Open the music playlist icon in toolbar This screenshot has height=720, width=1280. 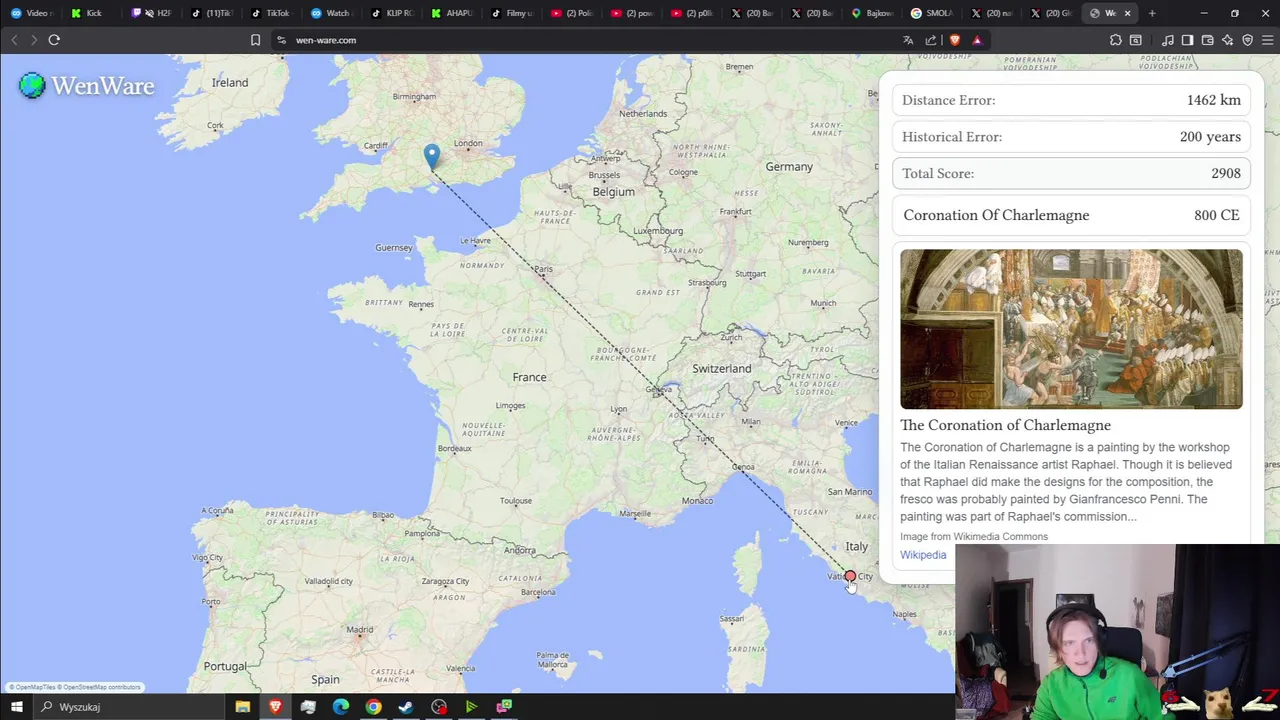coord(1168,40)
